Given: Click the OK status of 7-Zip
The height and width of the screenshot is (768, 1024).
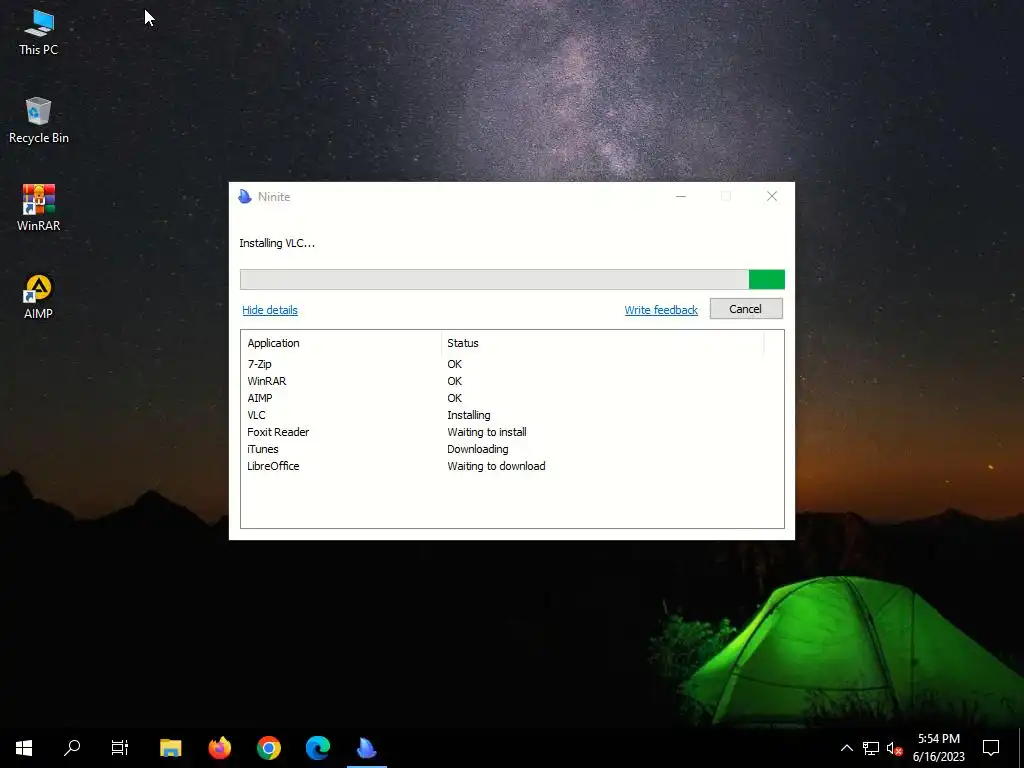Looking at the screenshot, I should coord(455,364).
